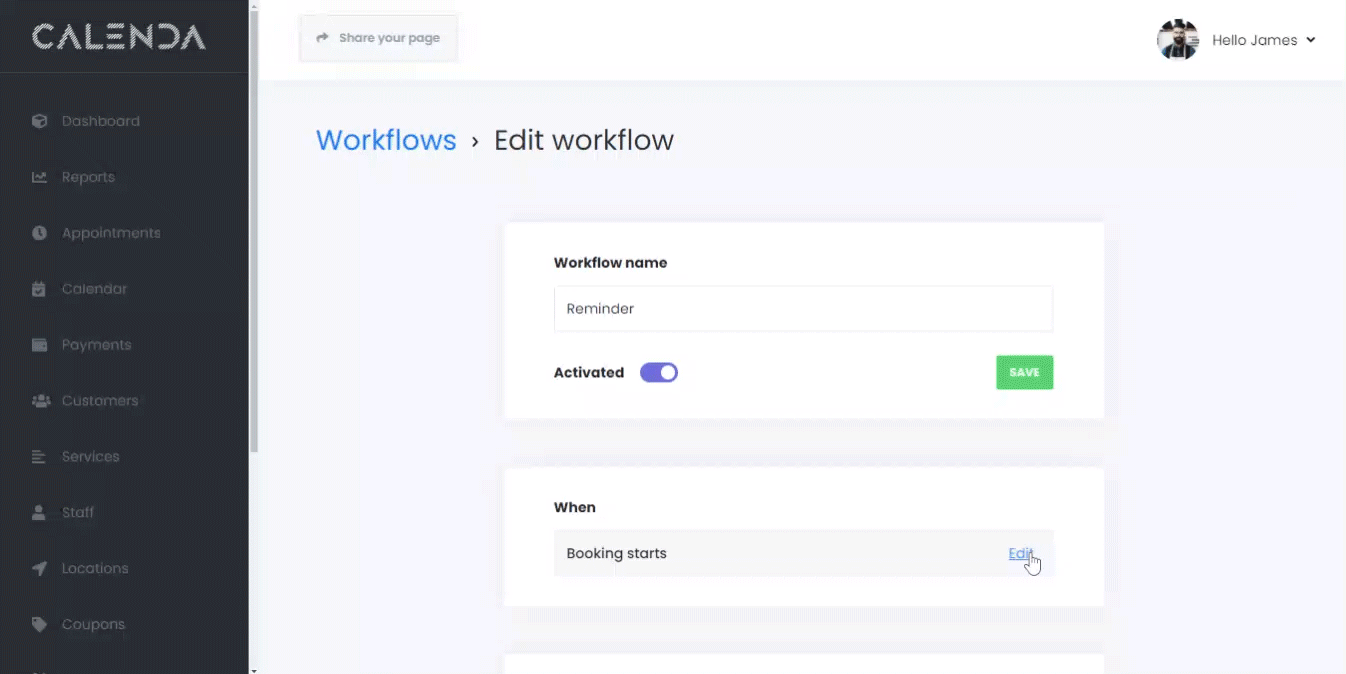Click the Dashboard cube icon in sidebar
Image resolution: width=1346 pixels, height=674 pixels.
click(x=40, y=121)
